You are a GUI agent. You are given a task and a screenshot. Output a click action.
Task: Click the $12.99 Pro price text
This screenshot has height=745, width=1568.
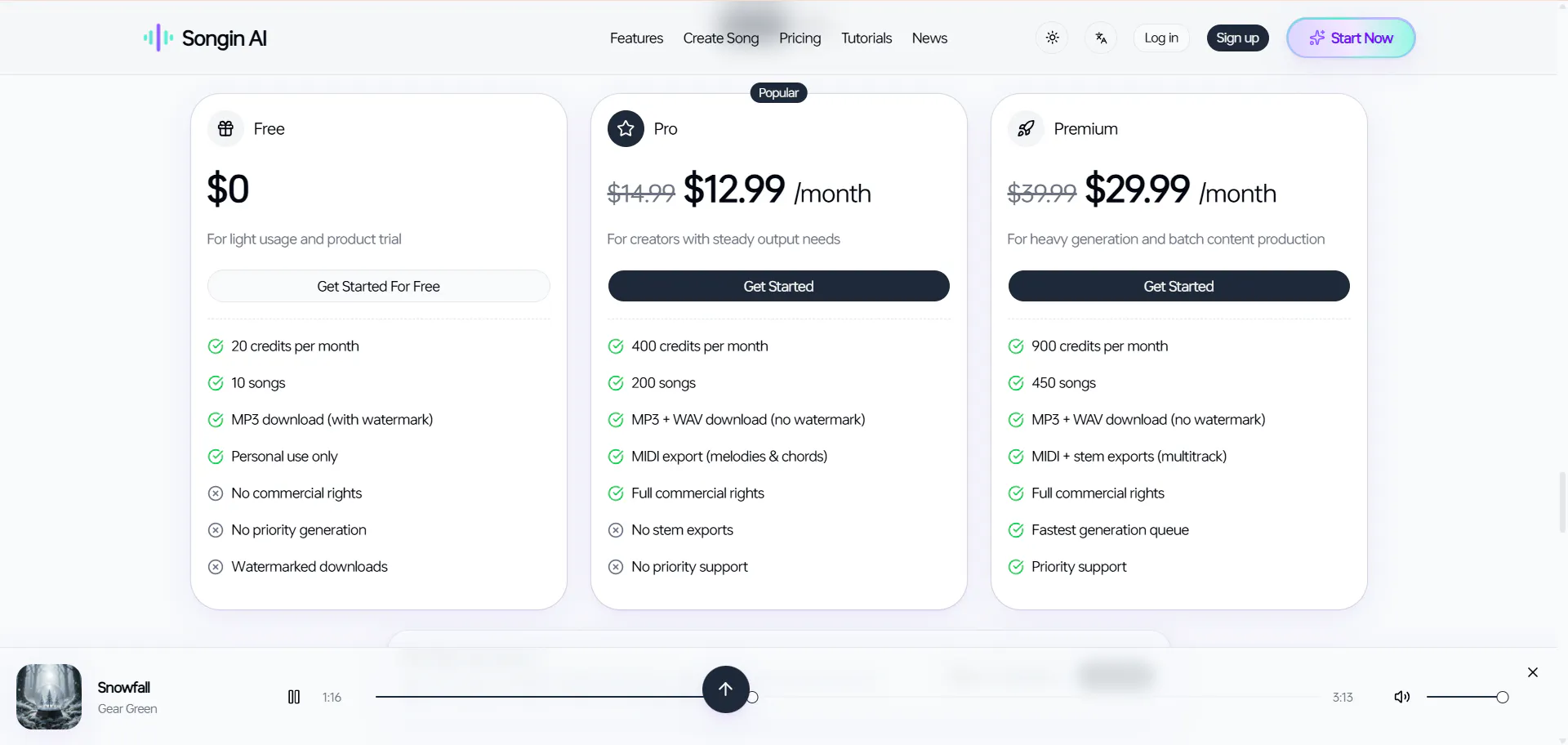pos(734,189)
